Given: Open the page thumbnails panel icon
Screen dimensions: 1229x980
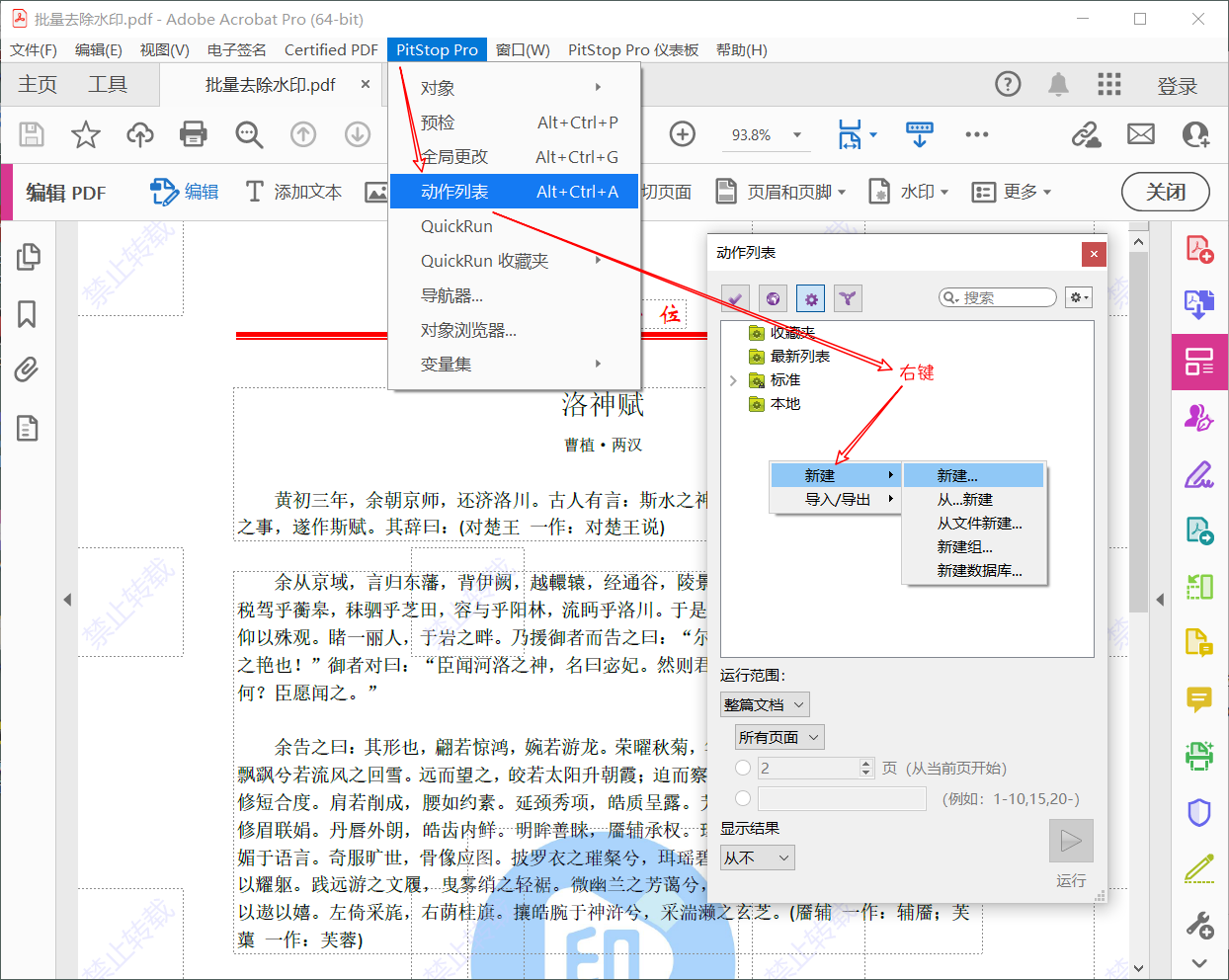Looking at the screenshot, I should click(28, 257).
